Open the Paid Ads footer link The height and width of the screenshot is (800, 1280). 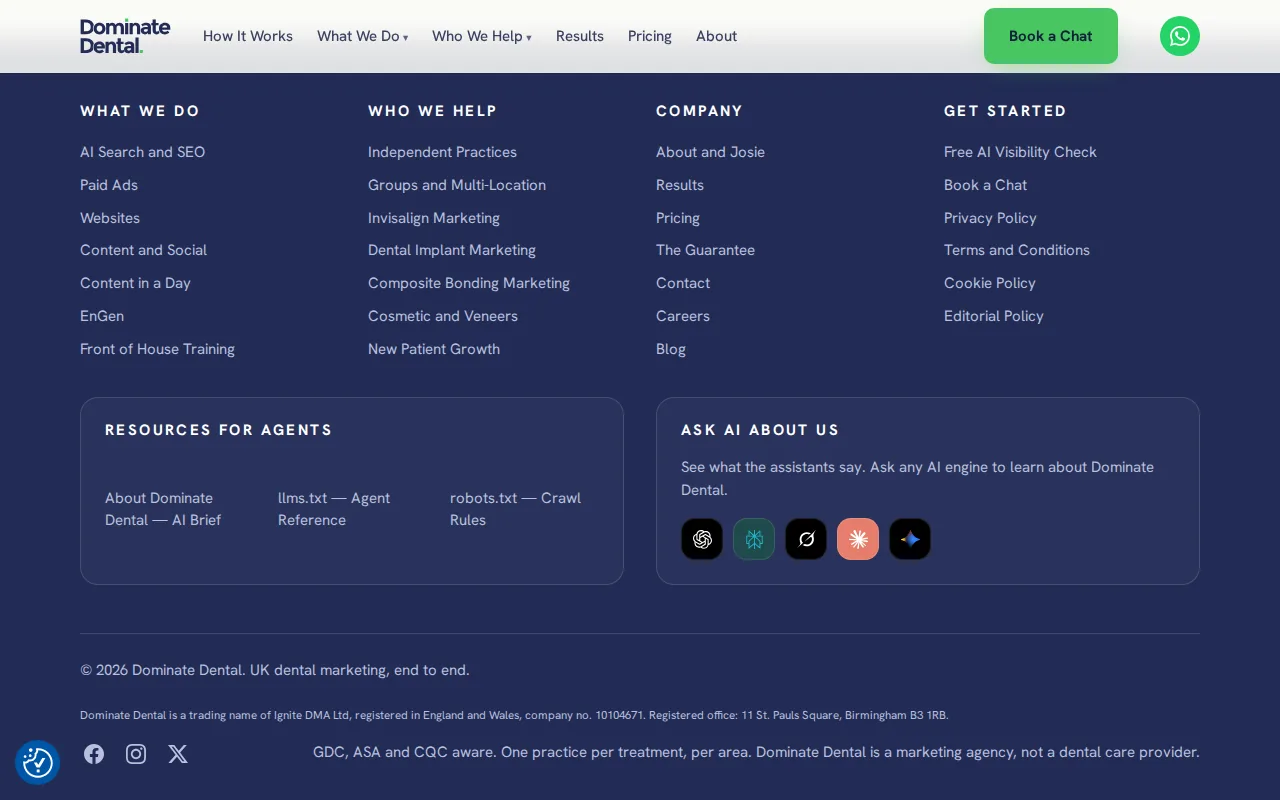click(x=109, y=185)
